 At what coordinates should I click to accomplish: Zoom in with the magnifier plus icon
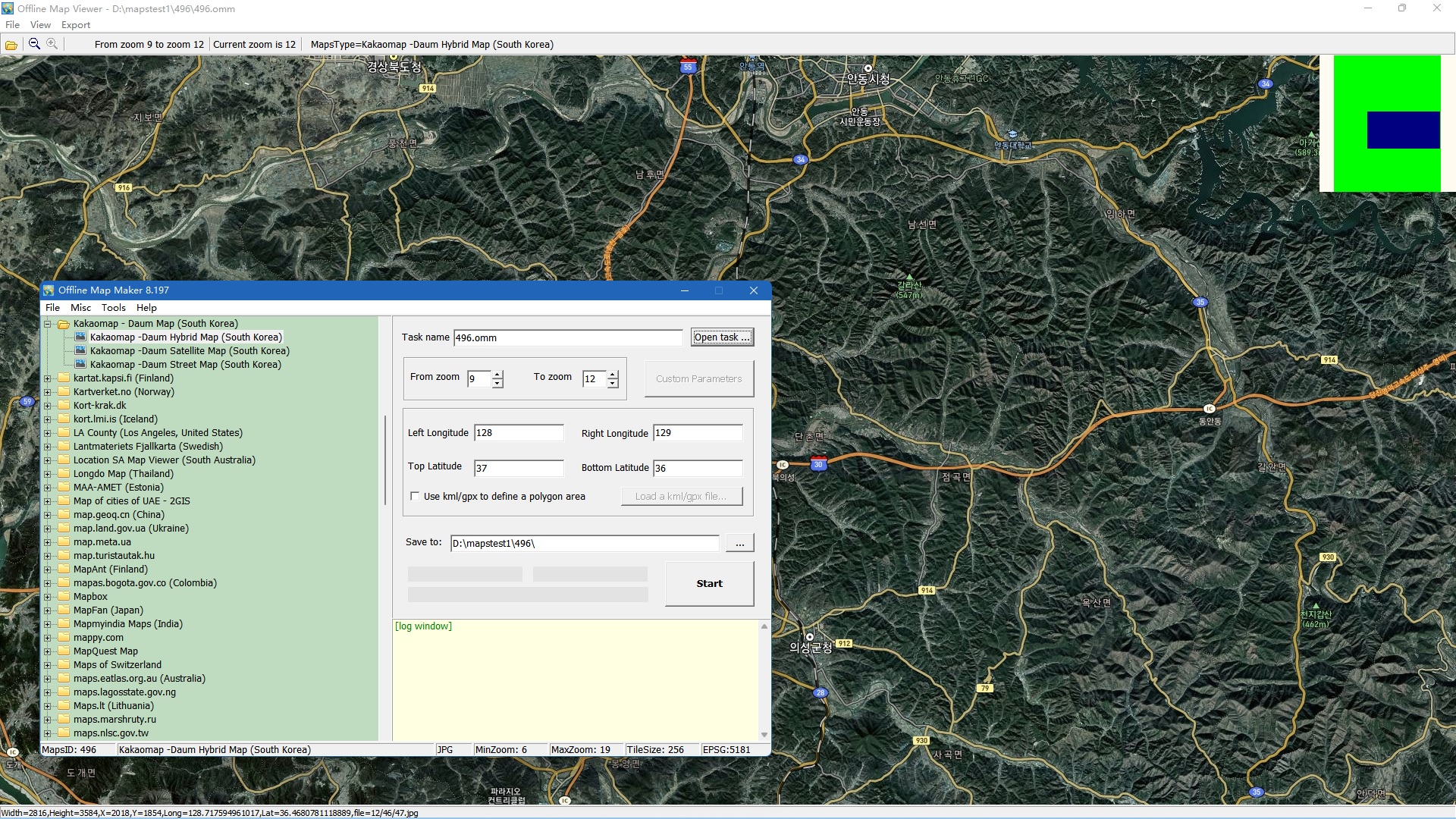pos(52,44)
